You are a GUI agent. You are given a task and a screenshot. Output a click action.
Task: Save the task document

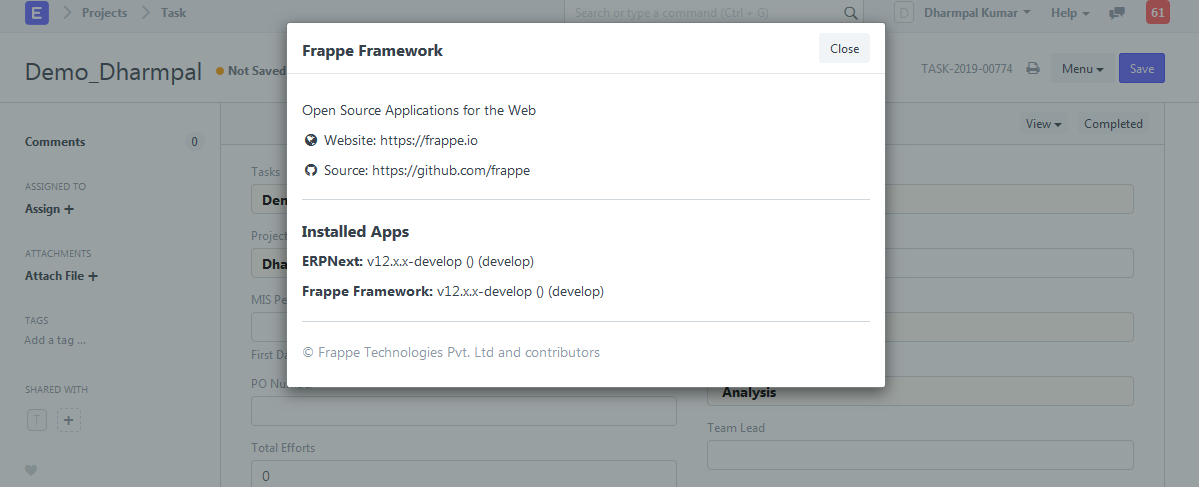tap(1142, 69)
